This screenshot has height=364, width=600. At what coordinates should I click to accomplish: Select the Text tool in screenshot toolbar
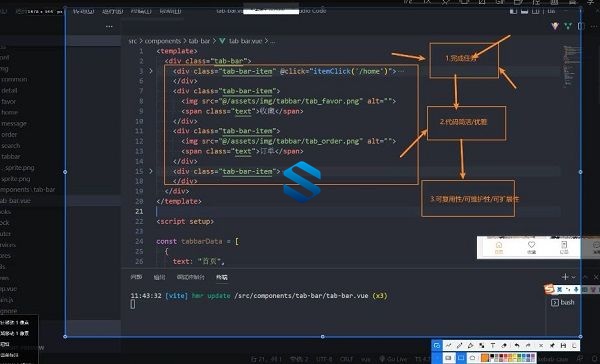[x=493, y=345]
